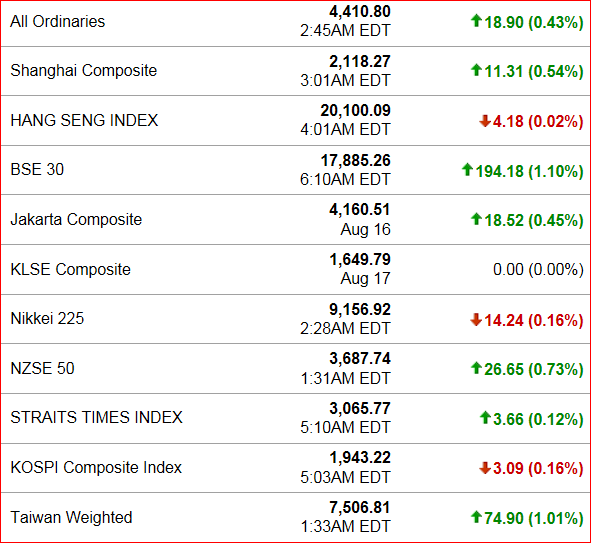Select the KLSE Composite row name

[70, 269]
